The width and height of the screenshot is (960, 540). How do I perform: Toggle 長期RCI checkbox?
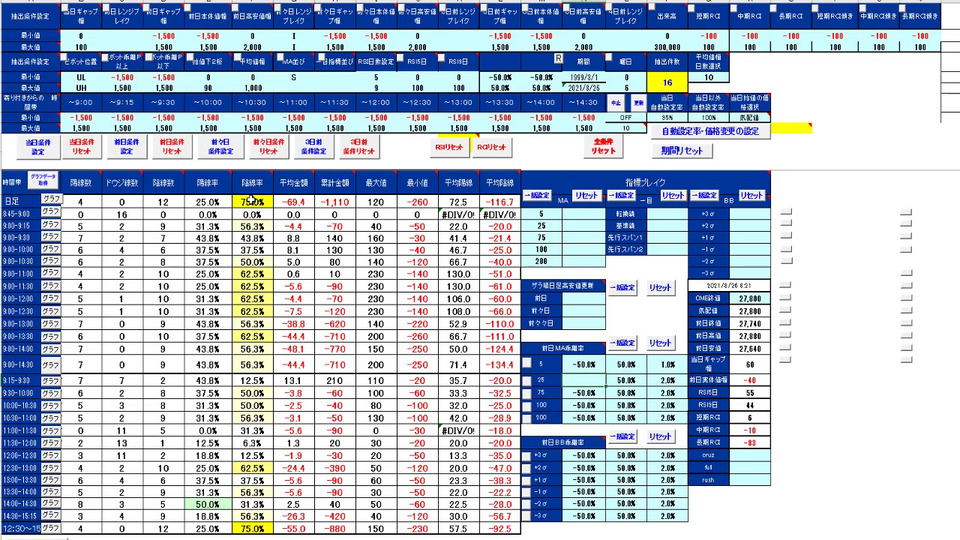[x=774, y=9]
